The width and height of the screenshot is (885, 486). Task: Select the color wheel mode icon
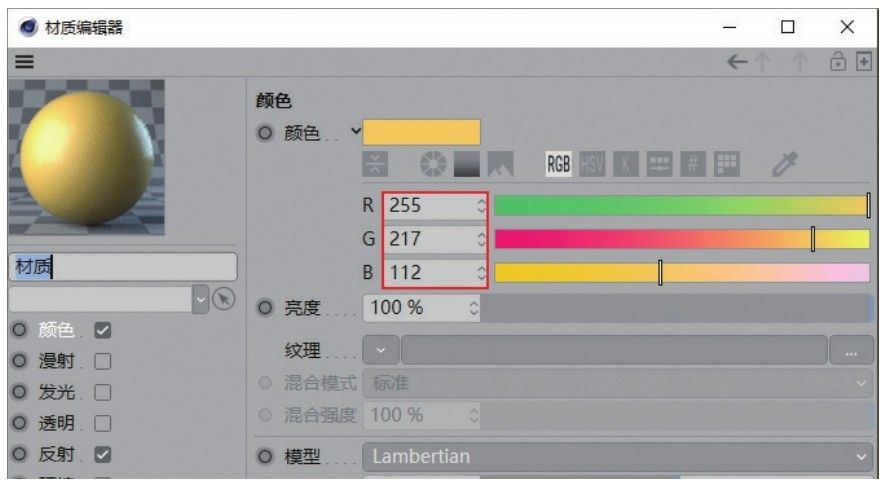pyautogui.click(x=433, y=164)
